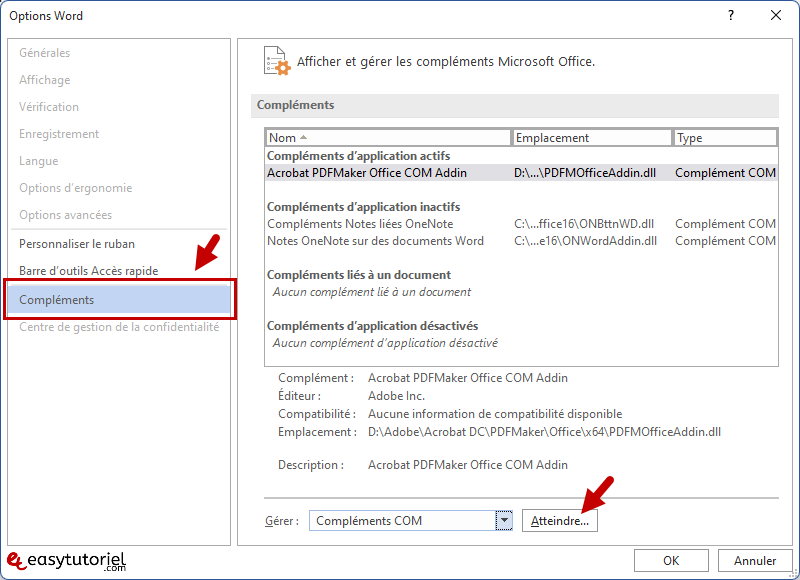The height and width of the screenshot is (580, 800).
Task: Click Compléments d'application désactivés heading
Action: (372, 325)
